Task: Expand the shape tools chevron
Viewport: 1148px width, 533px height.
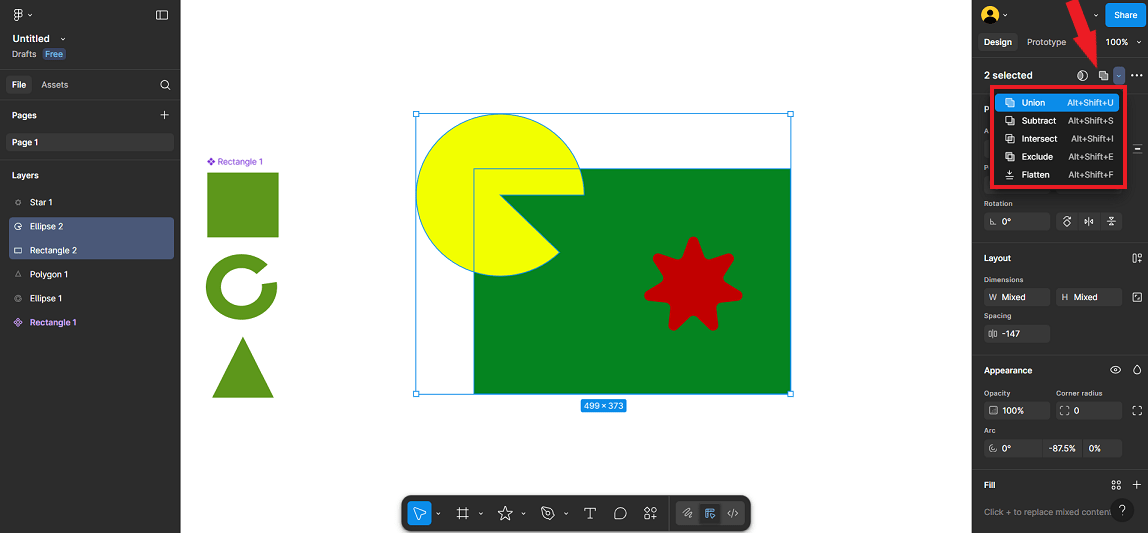Action: pyautogui.click(x=523, y=514)
